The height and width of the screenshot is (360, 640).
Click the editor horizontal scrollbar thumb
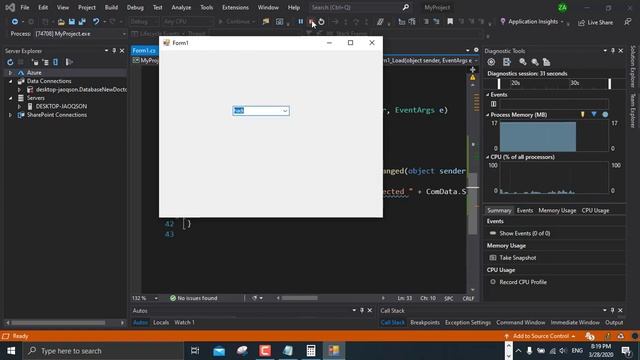299,298
